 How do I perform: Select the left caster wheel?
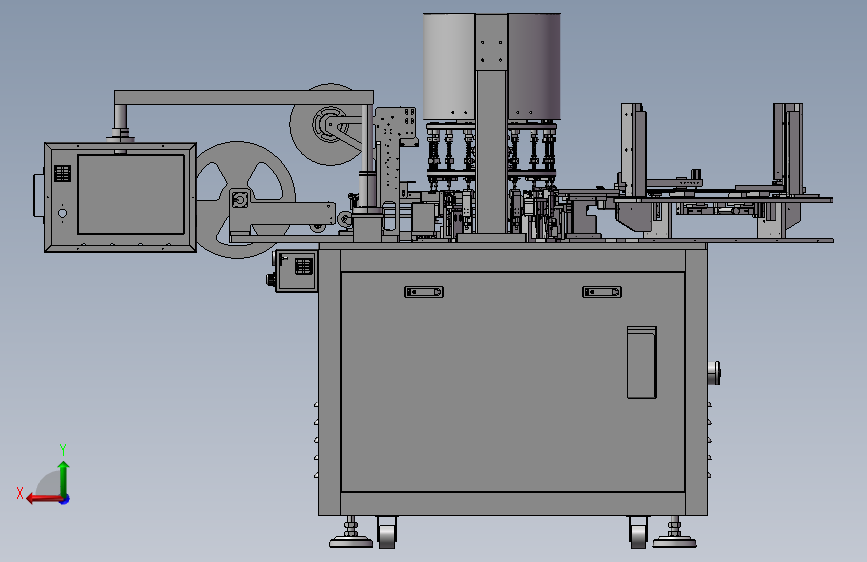pyautogui.click(x=387, y=532)
